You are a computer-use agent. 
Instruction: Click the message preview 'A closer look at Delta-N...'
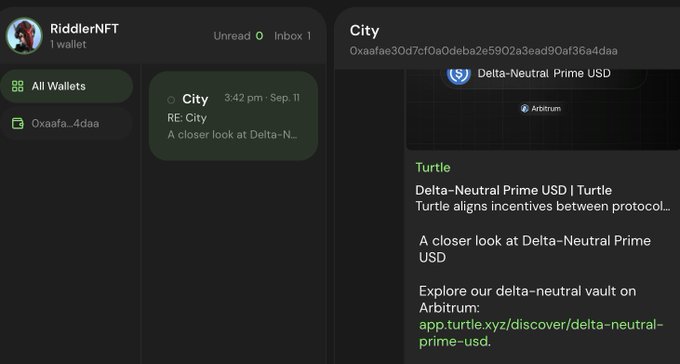point(232,134)
